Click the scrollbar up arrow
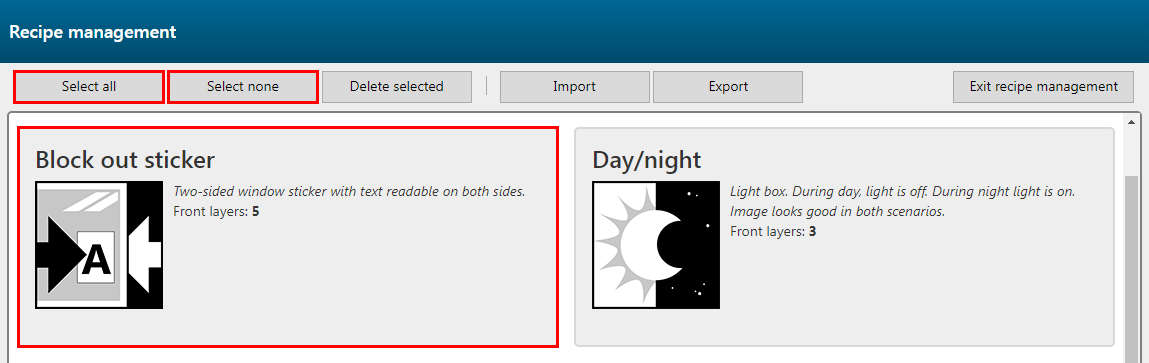 click(1131, 122)
